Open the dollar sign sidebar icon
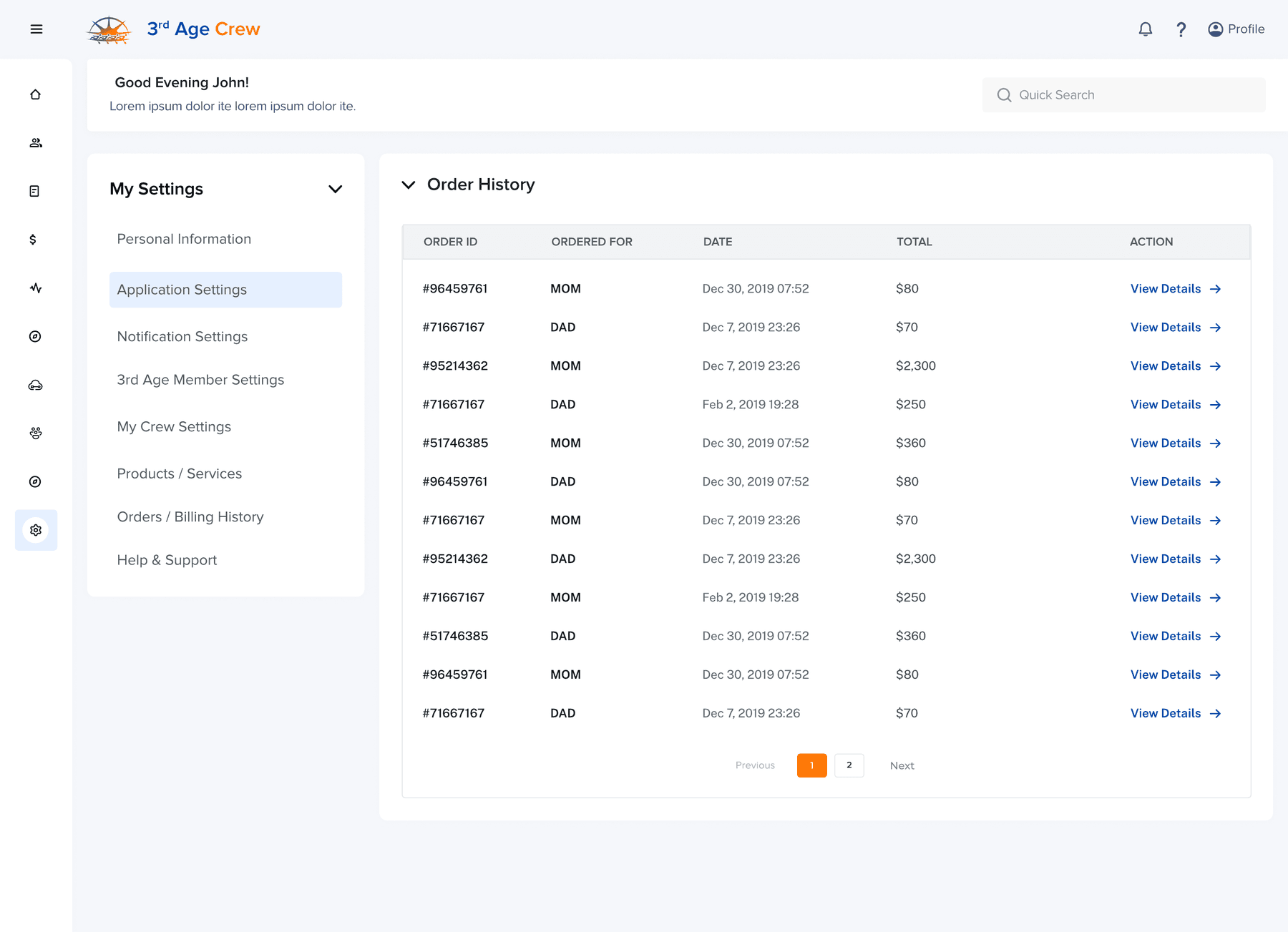Image resolution: width=1288 pixels, height=932 pixels. coord(33,240)
